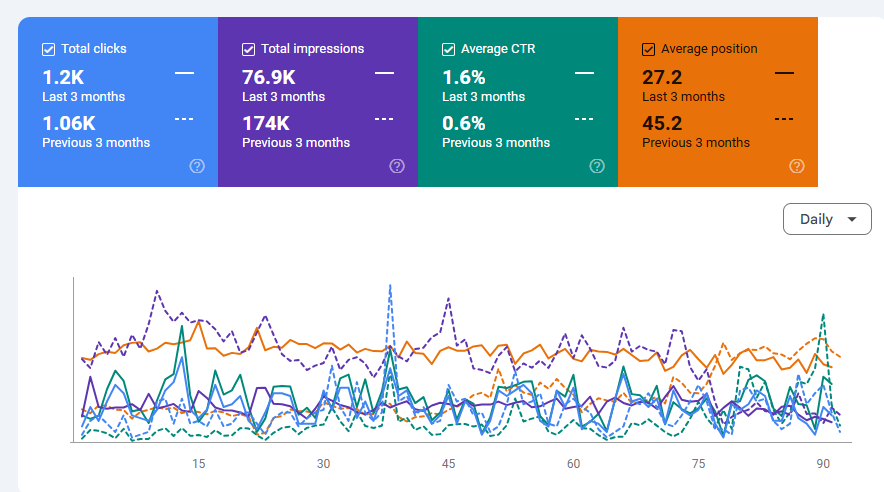Screen dimensions: 884x492
Task: Open the Daily granularity dropdown
Action: pyautogui.click(x=827, y=220)
